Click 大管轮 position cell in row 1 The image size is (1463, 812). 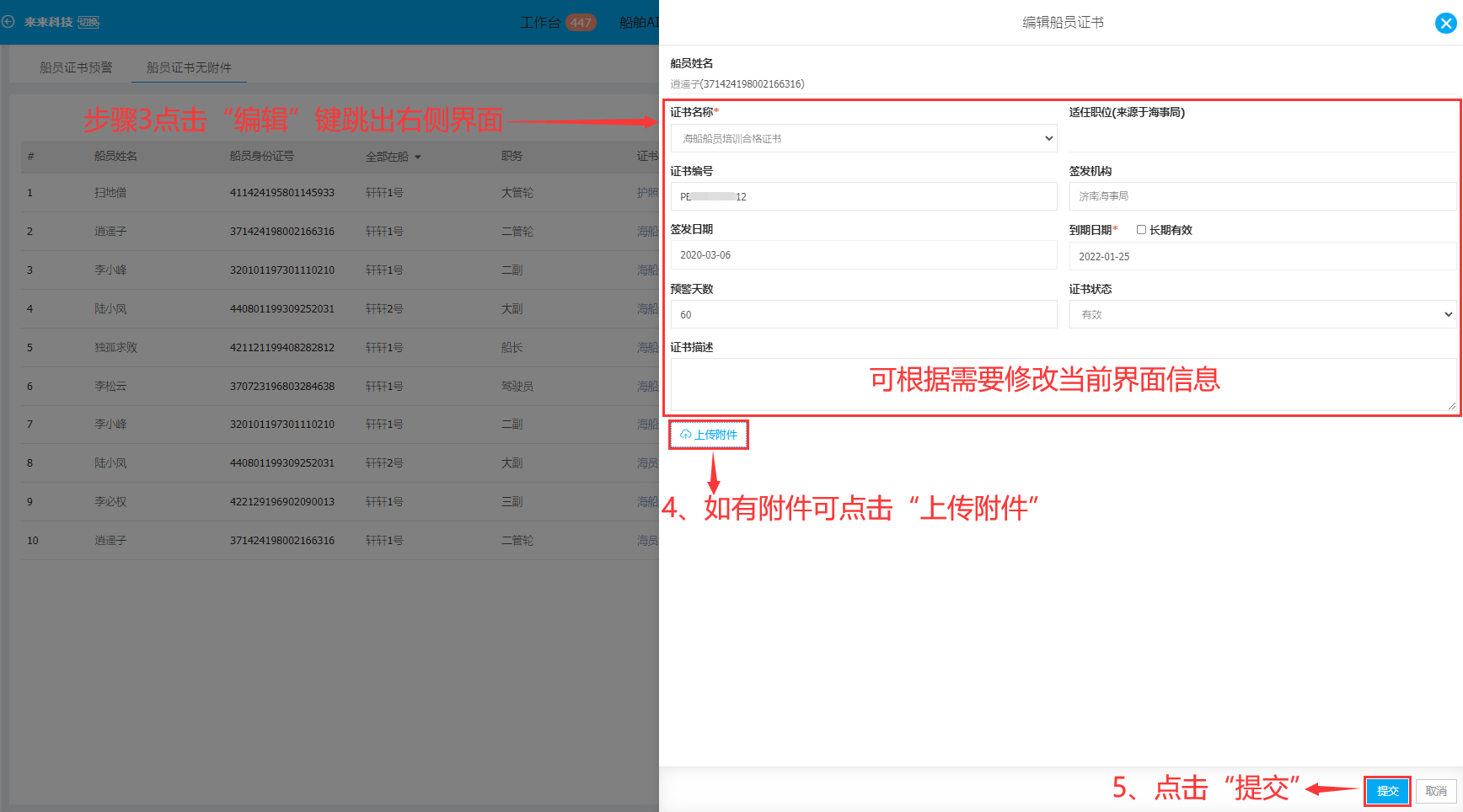pyautogui.click(x=517, y=193)
